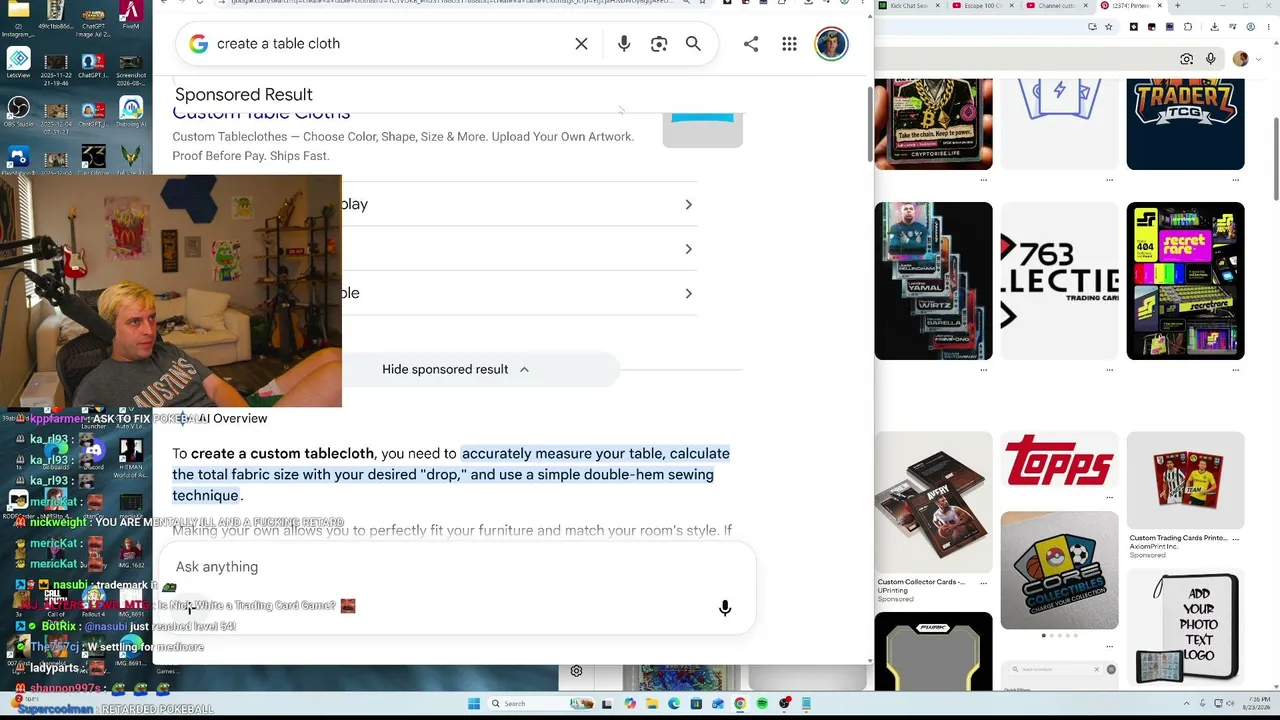Open Google Chrome from the taskbar
The width and height of the screenshot is (1280, 720).
tap(740, 704)
